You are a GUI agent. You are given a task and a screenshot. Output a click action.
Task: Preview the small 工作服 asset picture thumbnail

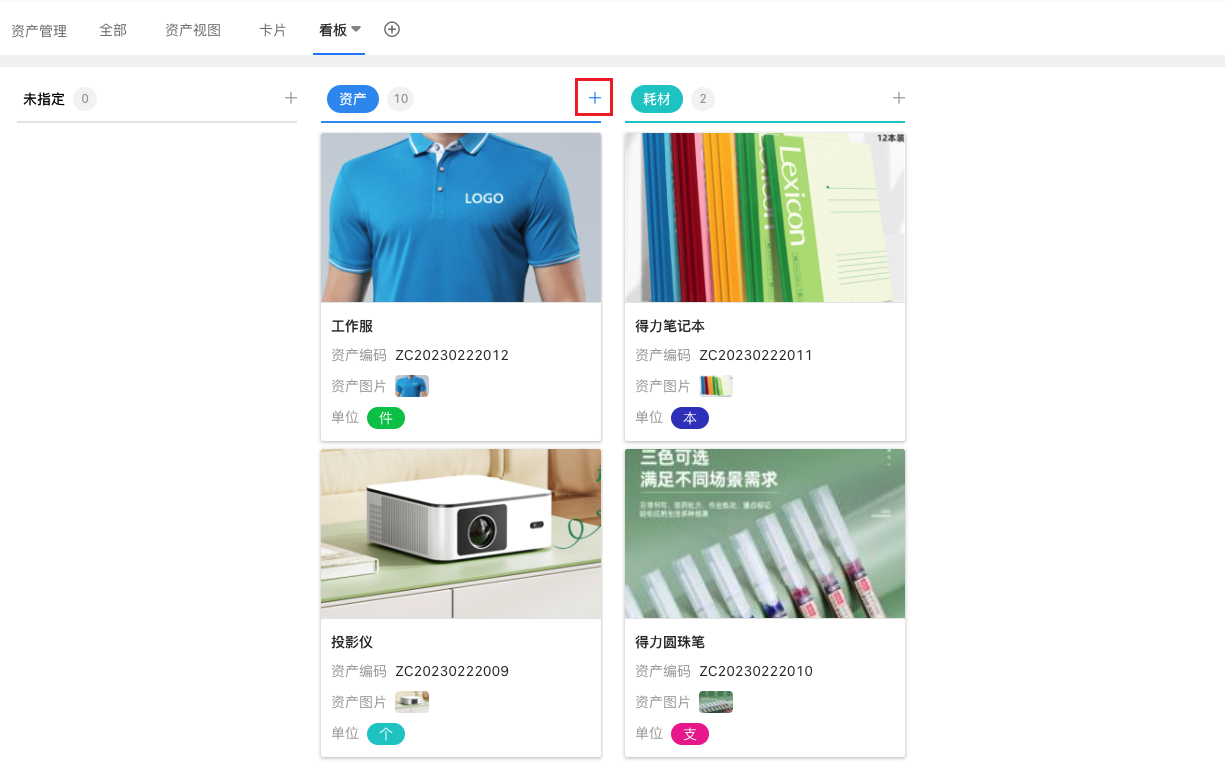click(x=412, y=386)
